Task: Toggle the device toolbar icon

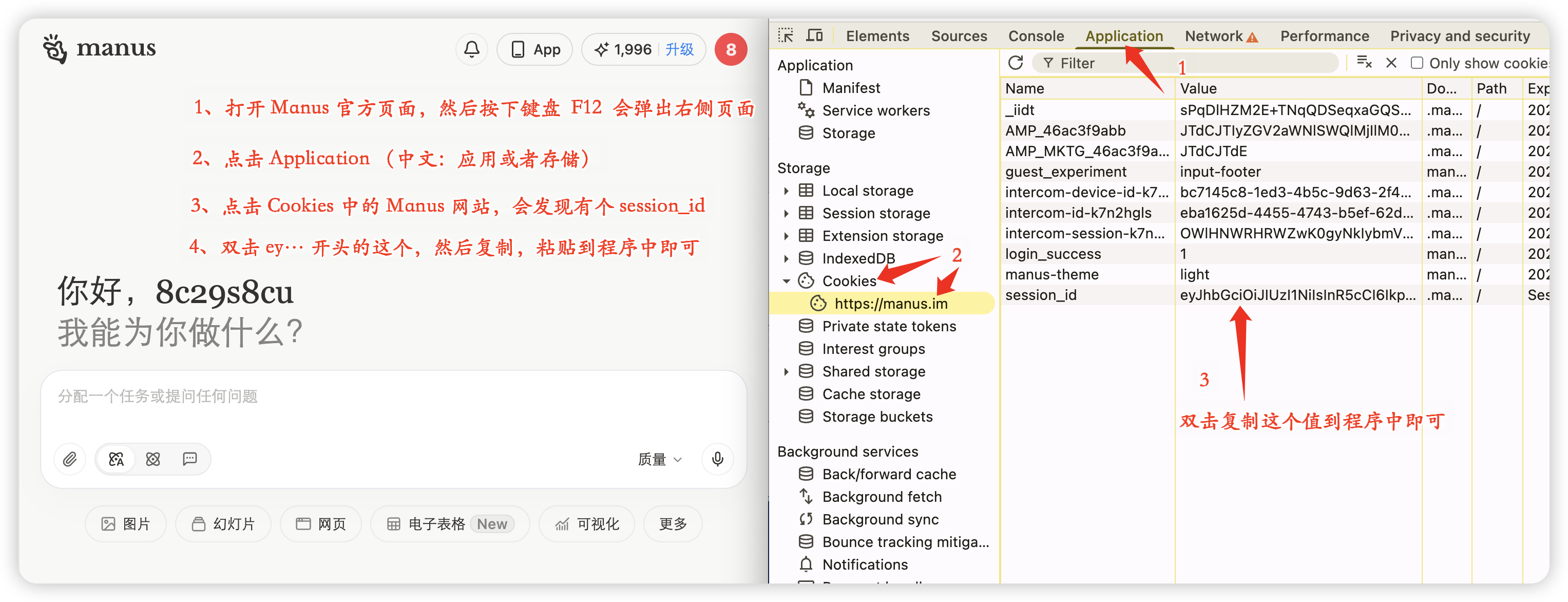Action: [814, 36]
